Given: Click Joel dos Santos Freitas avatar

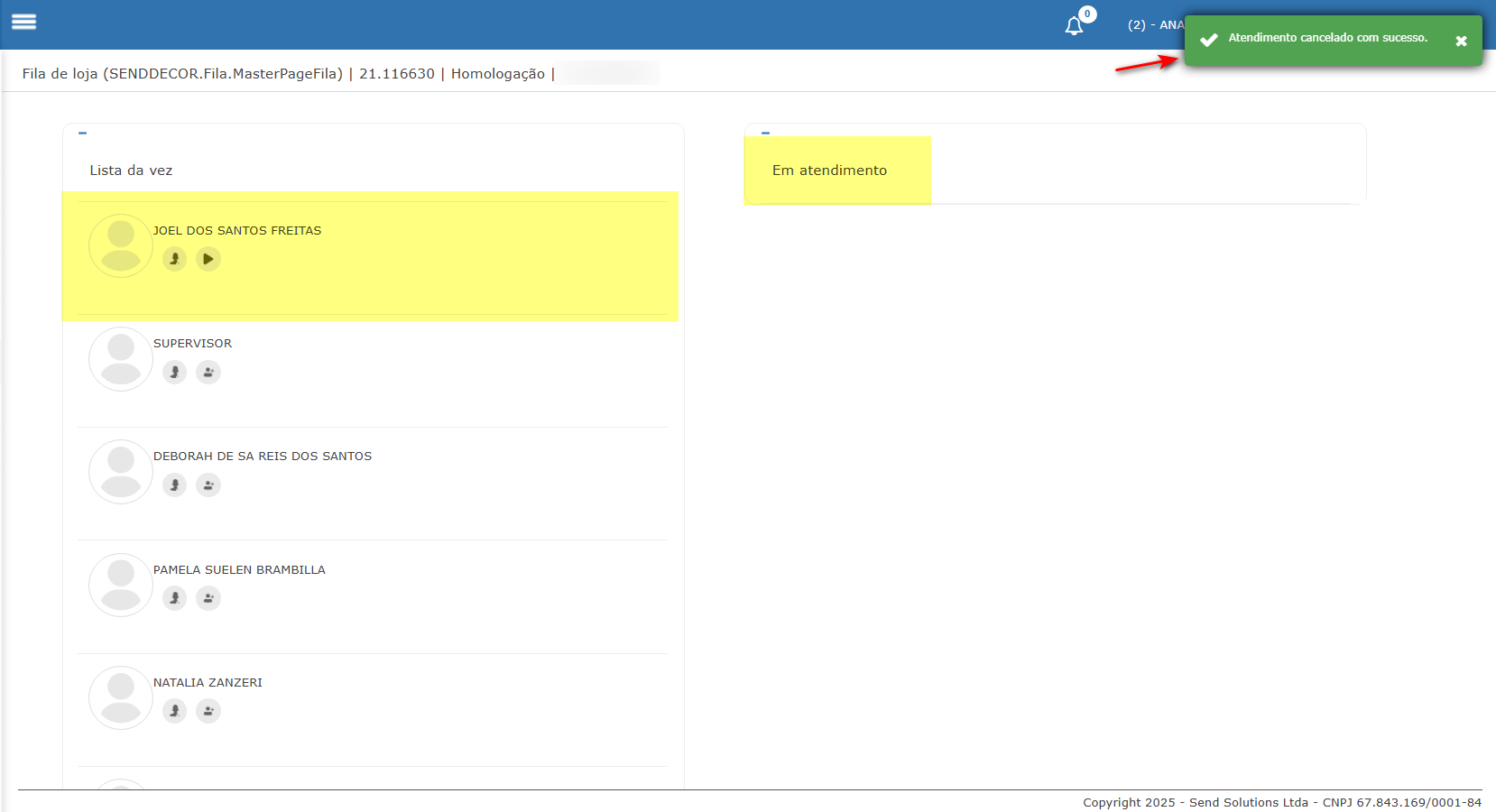Looking at the screenshot, I should (x=121, y=245).
